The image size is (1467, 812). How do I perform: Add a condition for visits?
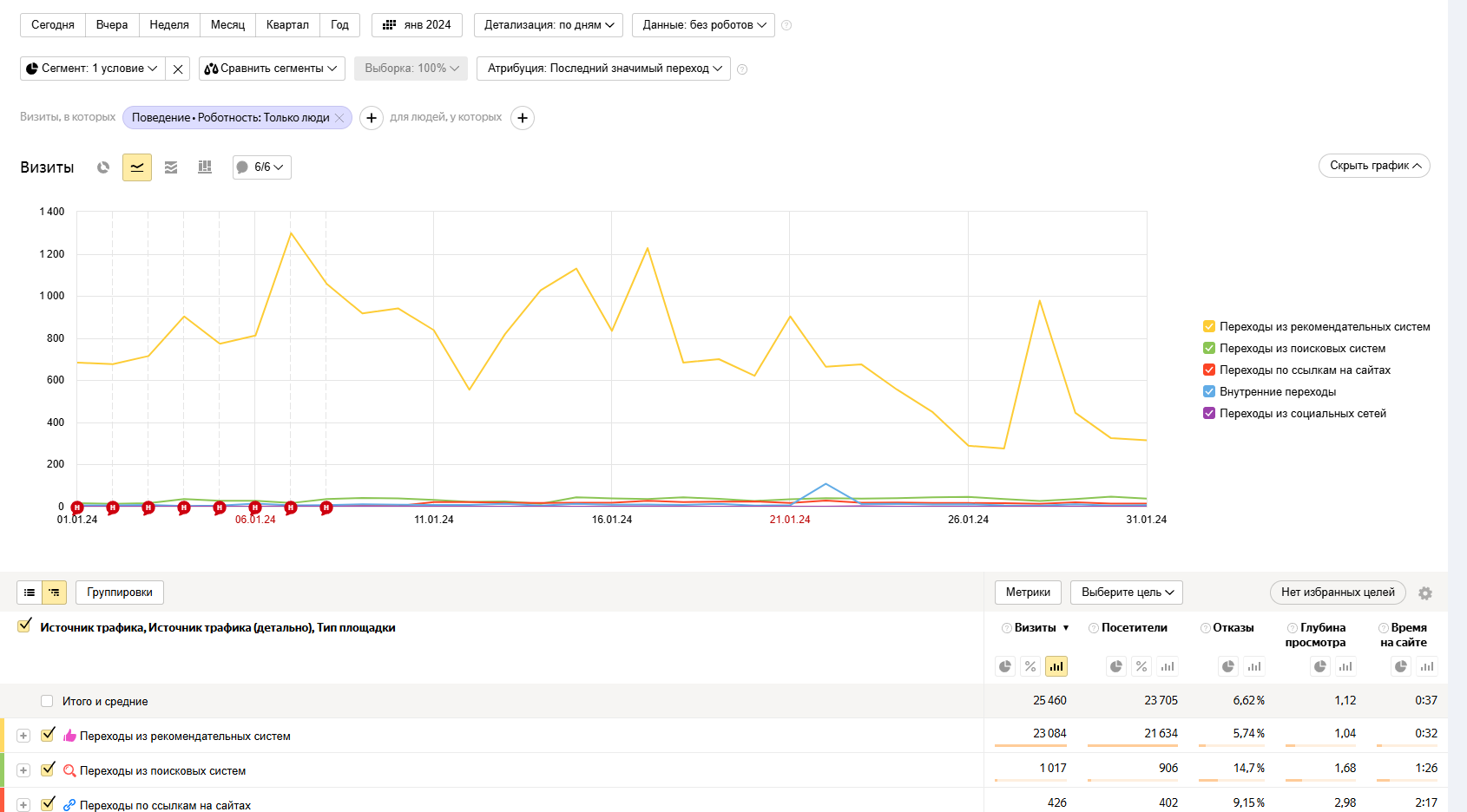pyautogui.click(x=372, y=118)
